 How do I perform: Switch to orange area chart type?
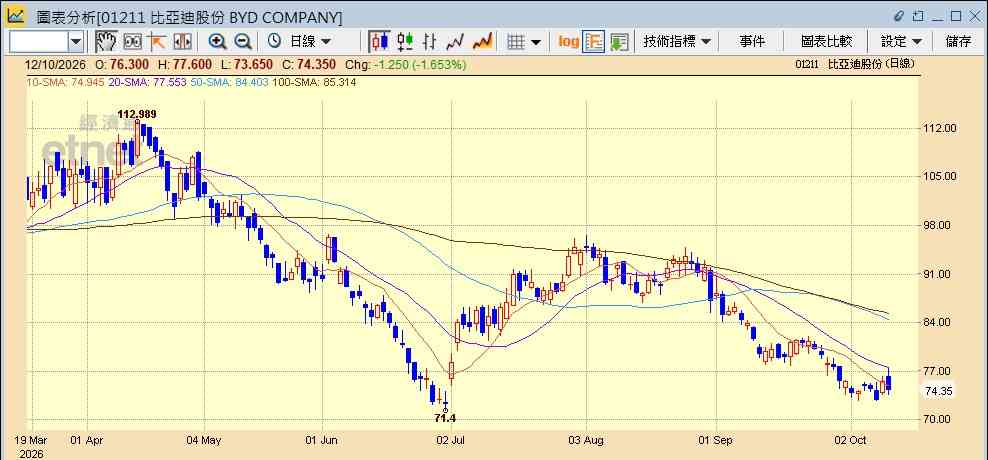(x=482, y=42)
